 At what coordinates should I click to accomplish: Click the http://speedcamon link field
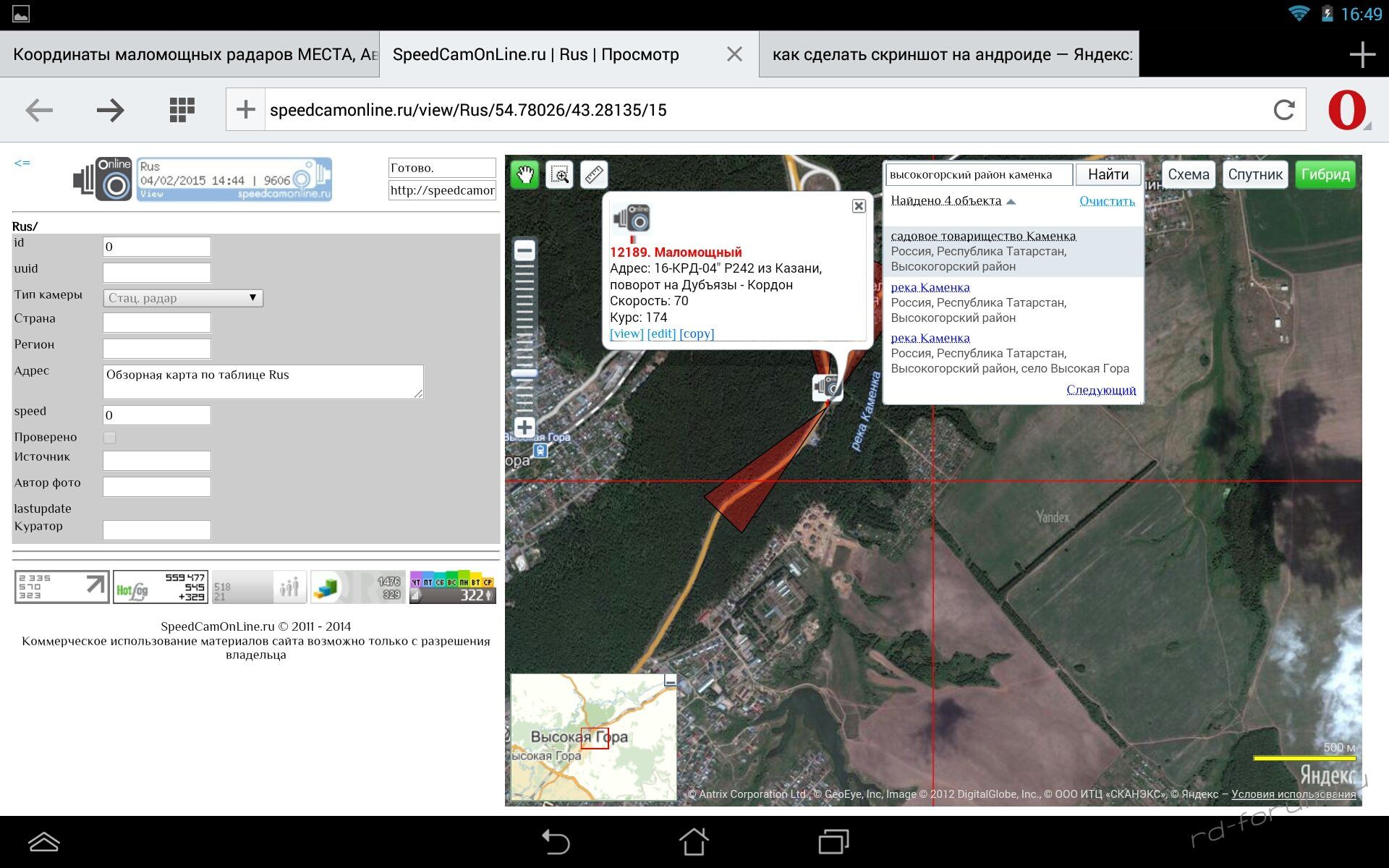[x=442, y=190]
